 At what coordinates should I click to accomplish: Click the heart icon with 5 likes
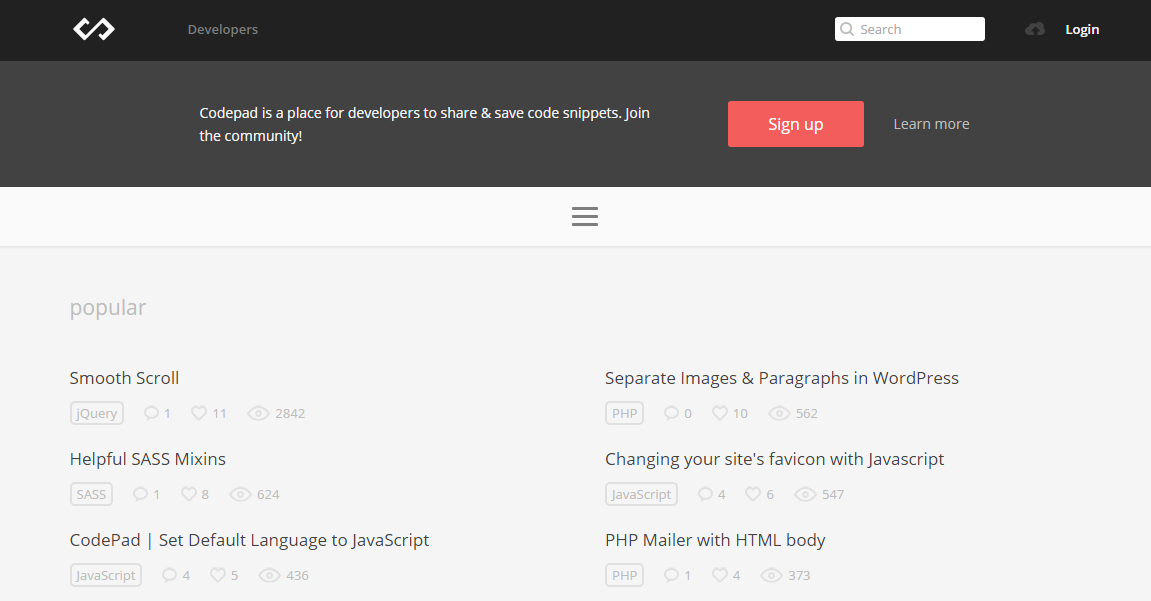point(218,575)
